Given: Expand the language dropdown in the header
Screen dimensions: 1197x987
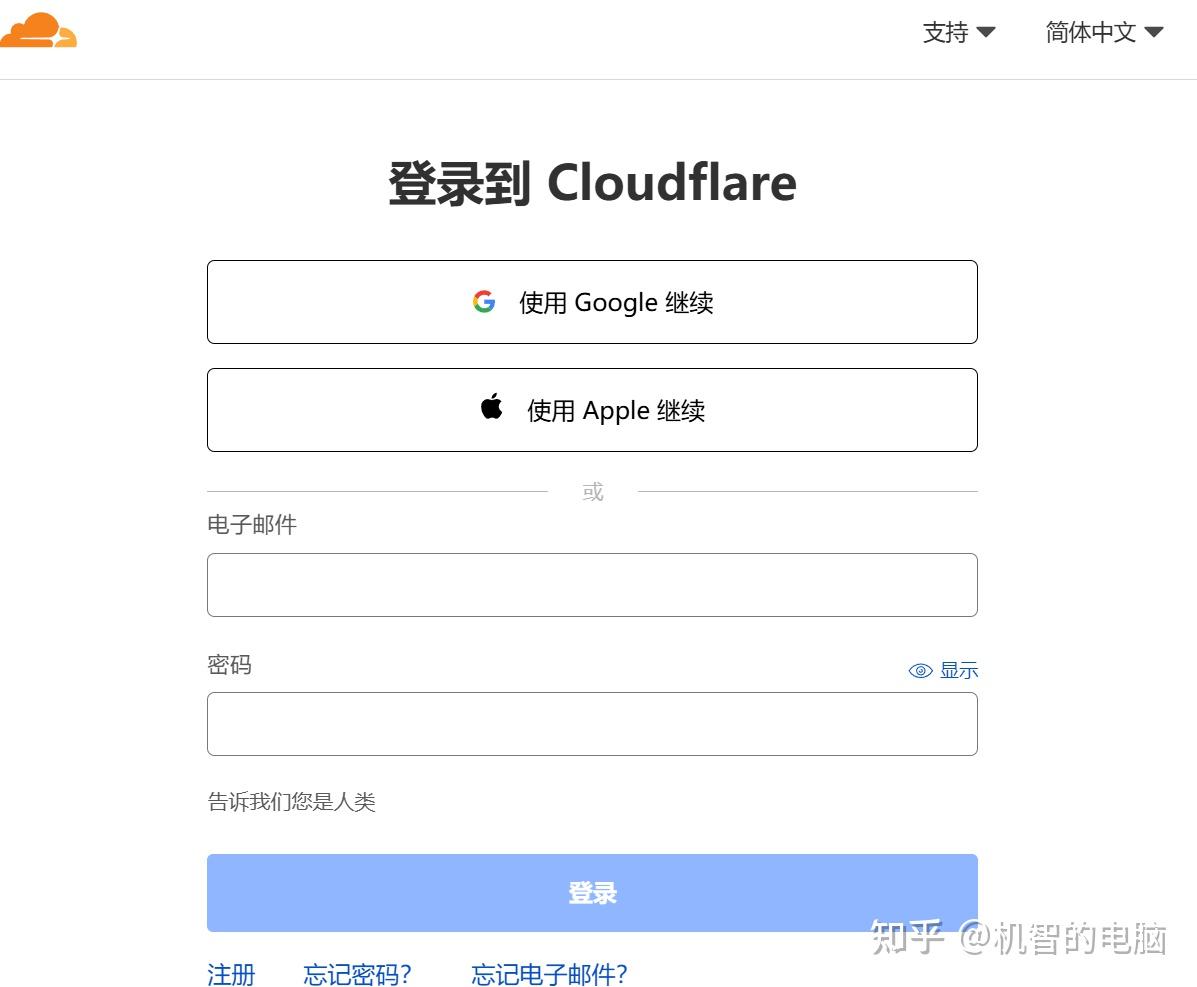Looking at the screenshot, I should point(1155,33).
